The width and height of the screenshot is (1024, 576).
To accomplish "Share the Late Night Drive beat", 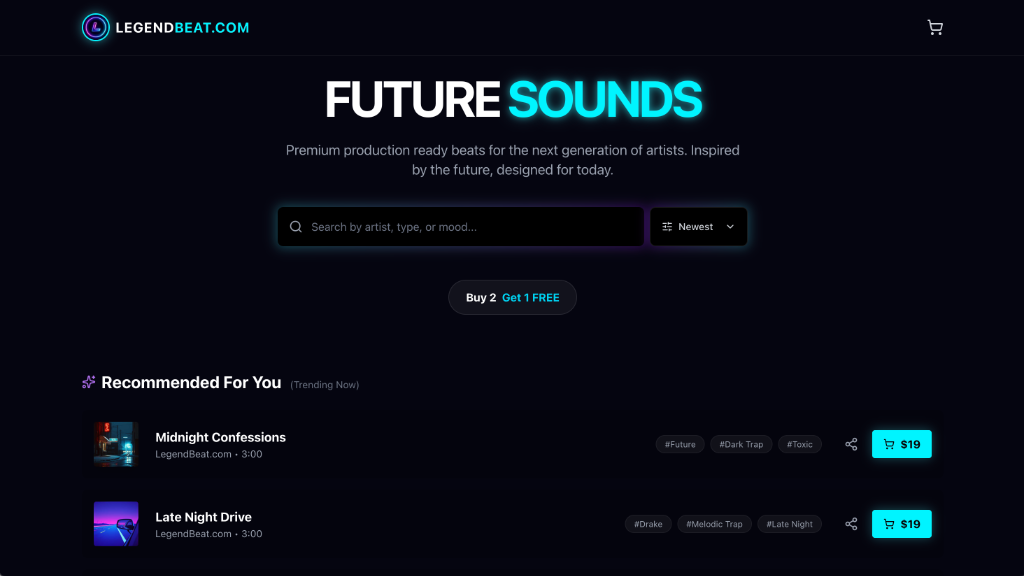I will click(851, 523).
